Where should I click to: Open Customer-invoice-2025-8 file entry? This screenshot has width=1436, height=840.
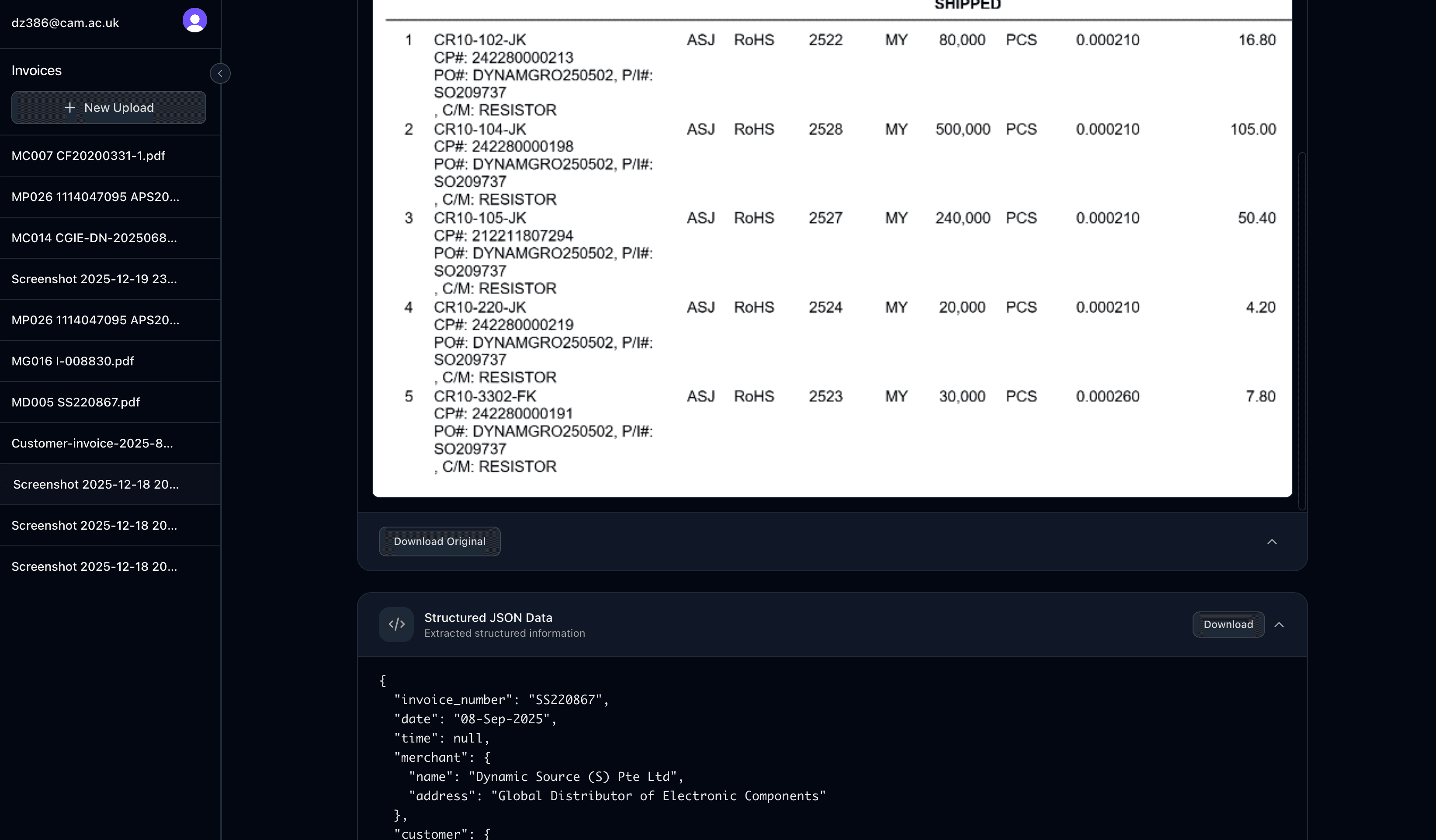click(x=92, y=443)
